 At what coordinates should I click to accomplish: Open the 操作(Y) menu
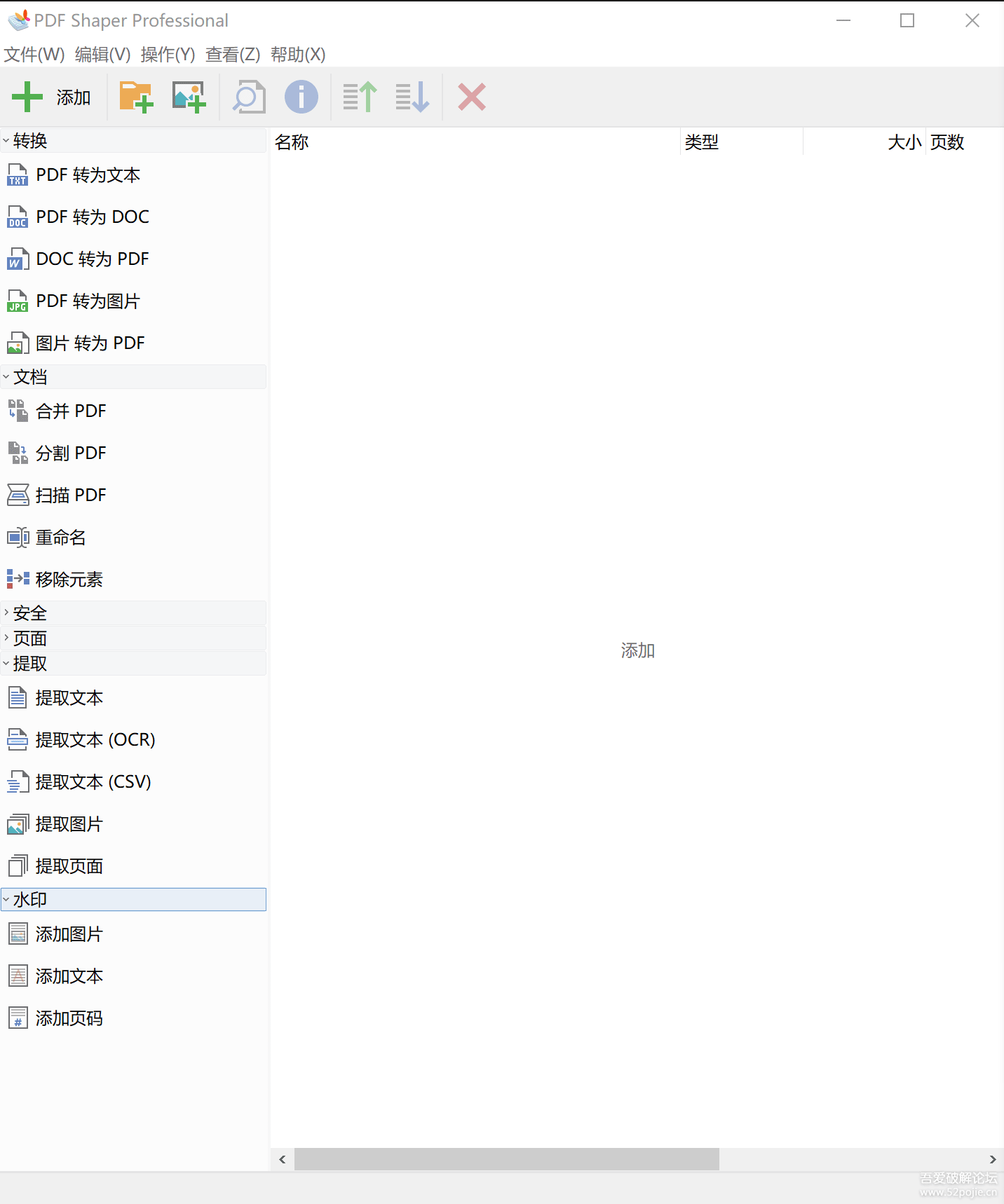click(x=168, y=54)
